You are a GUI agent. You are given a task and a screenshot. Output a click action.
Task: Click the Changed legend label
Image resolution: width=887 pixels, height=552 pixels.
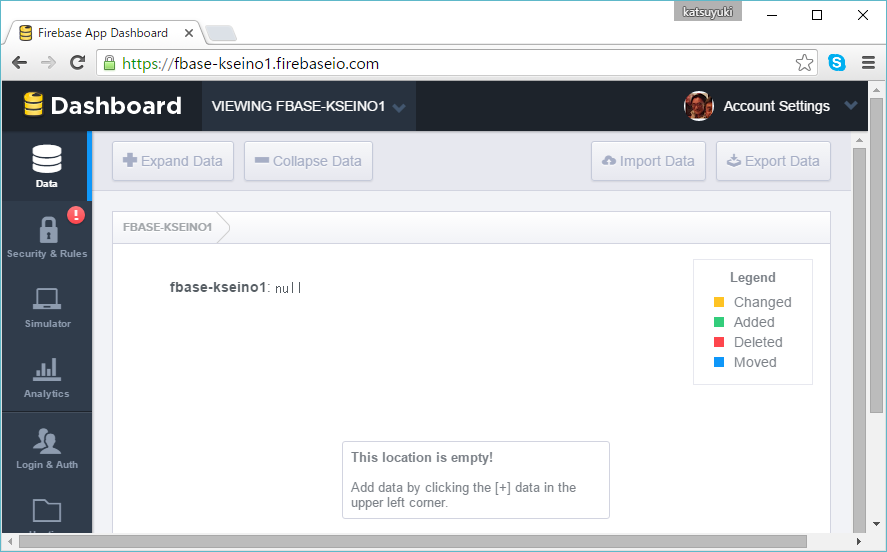(x=763, y=302)
